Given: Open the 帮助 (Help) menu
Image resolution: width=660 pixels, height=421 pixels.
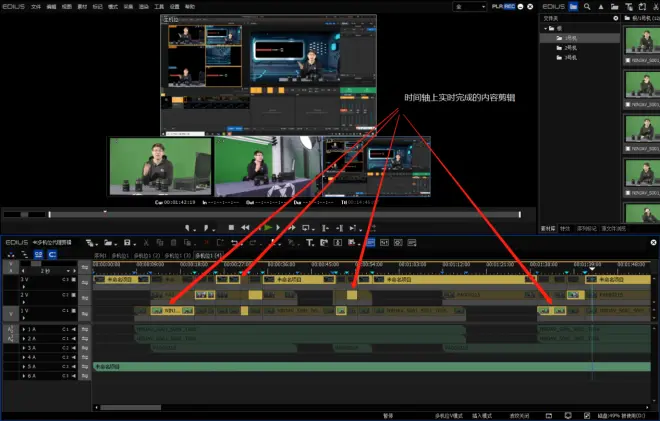Looking at the screenshot, I should click(190, 7).
